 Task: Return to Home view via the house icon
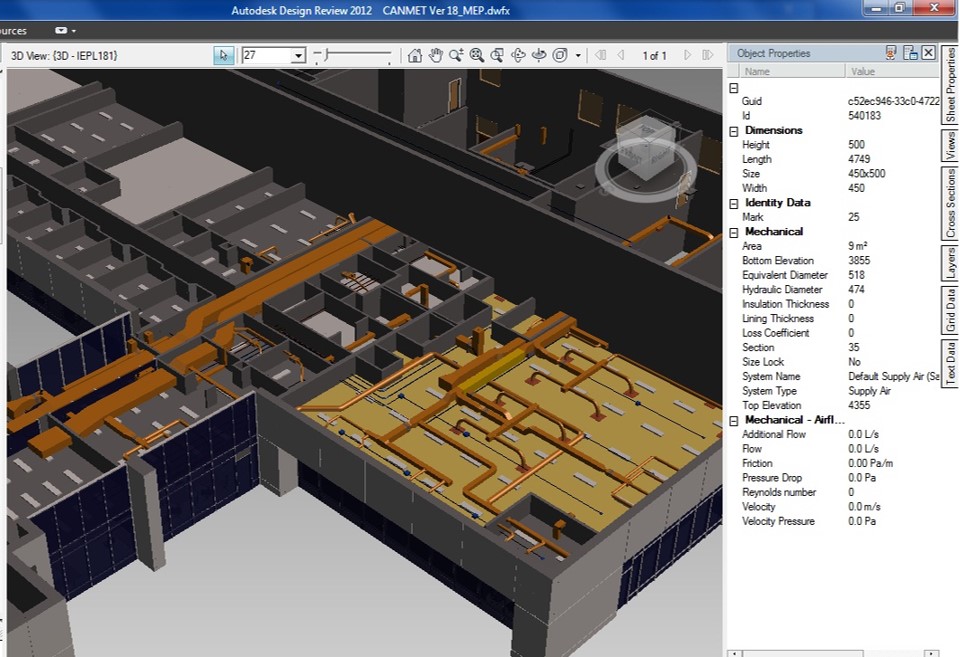[x=417, y=56]
